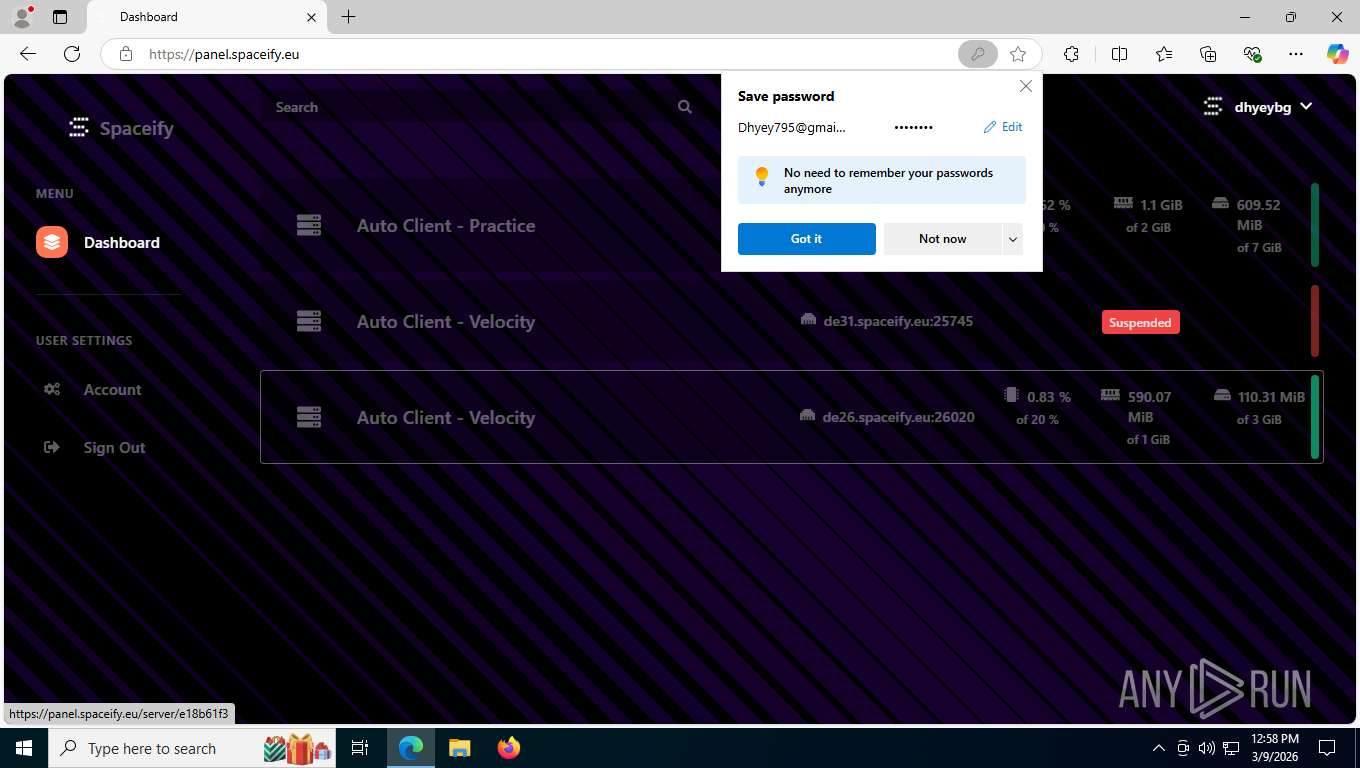Click the Spaceify logo icon
This screenshot has height=768, width=1360.
point(79,127)
